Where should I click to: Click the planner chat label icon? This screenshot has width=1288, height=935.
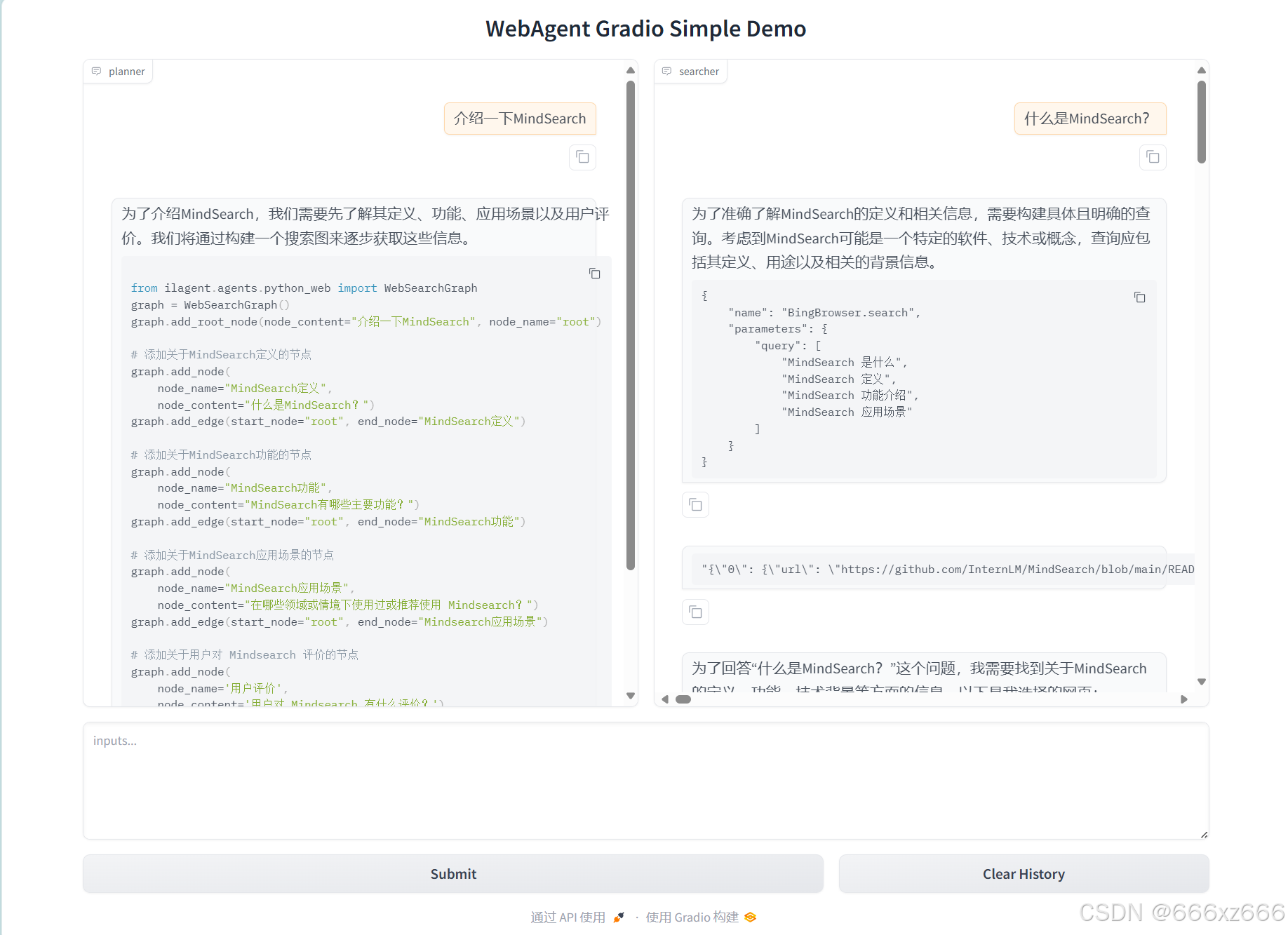click(97, 72)
